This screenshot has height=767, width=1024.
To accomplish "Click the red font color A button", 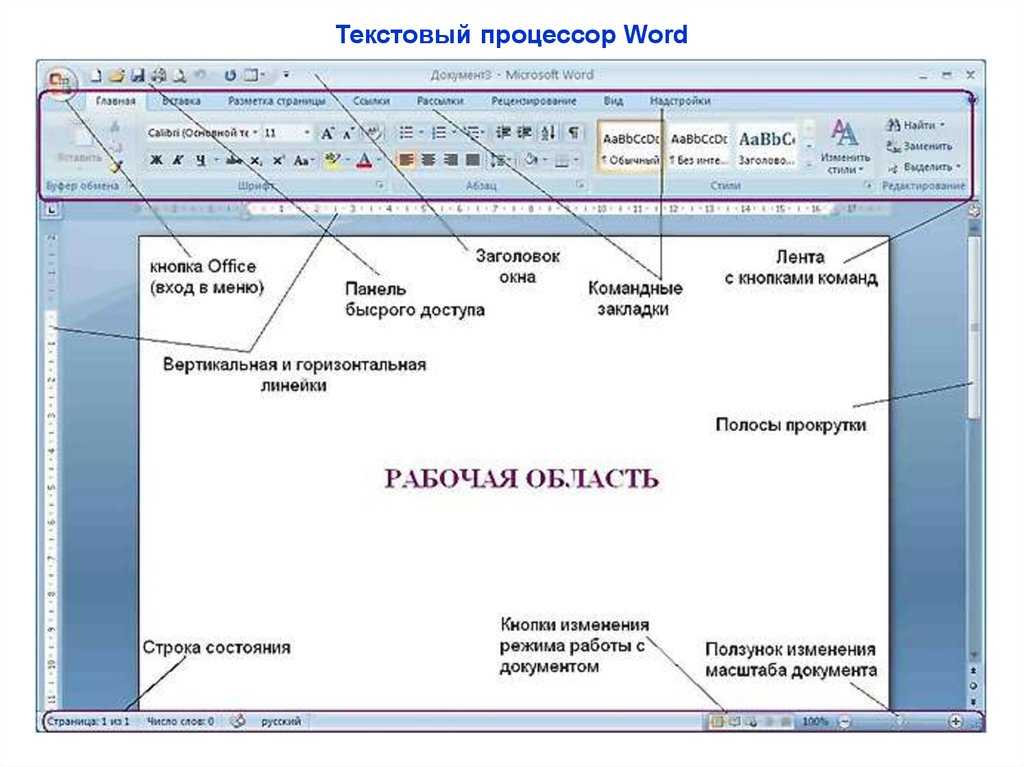I will 364,160.
